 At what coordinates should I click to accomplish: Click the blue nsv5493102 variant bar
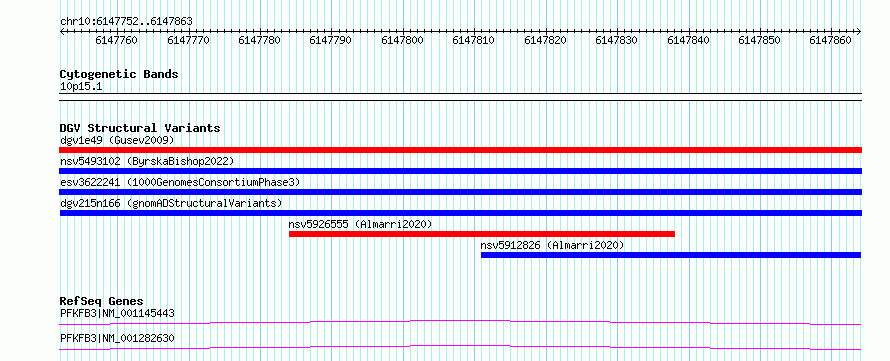tap(460, 171)
